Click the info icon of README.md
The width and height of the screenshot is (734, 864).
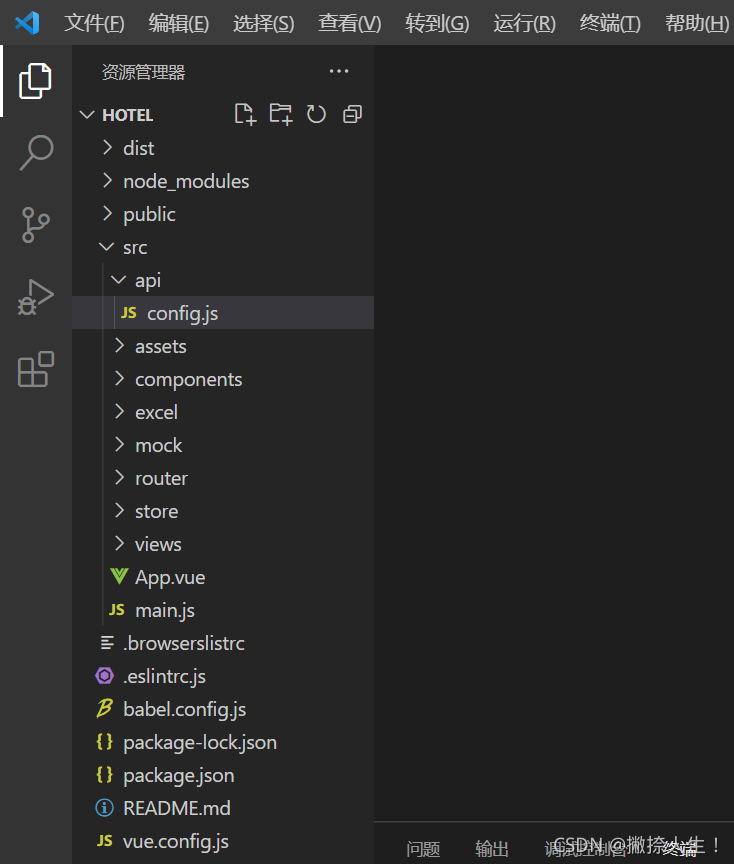(105, 808)
